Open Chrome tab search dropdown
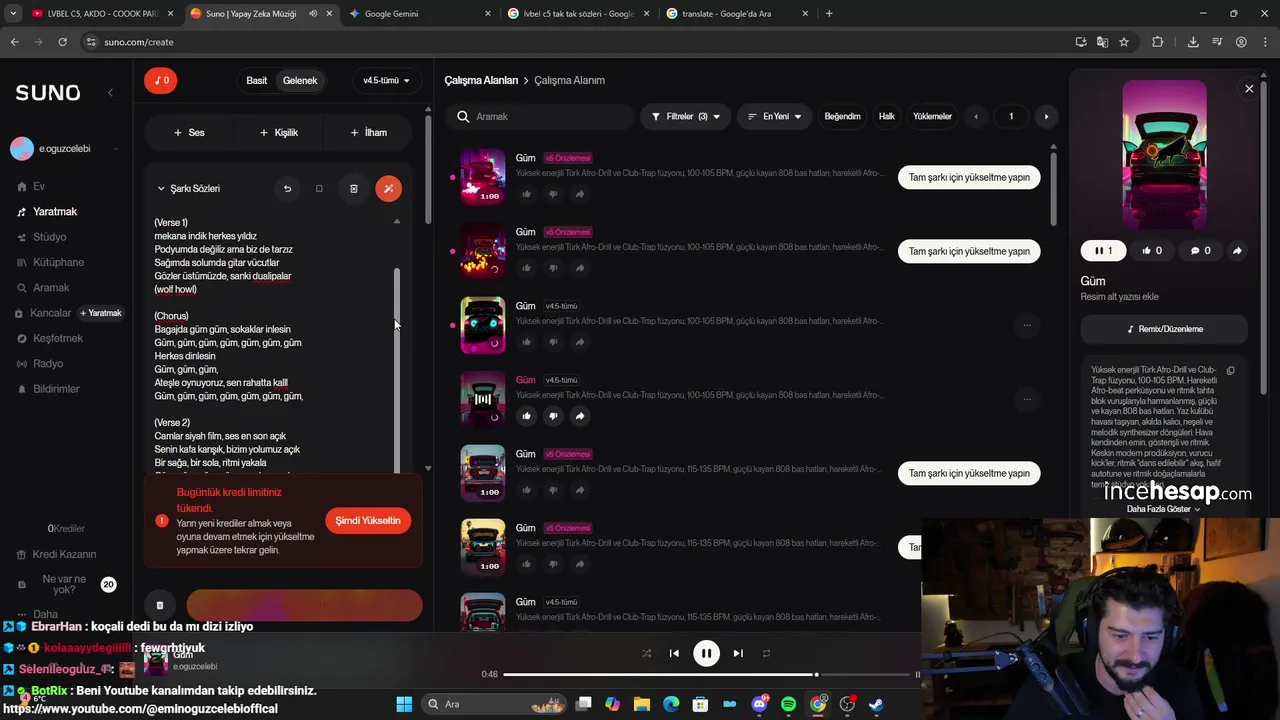Viewport: 1280px width, 720px height. [x=13, y=13]
